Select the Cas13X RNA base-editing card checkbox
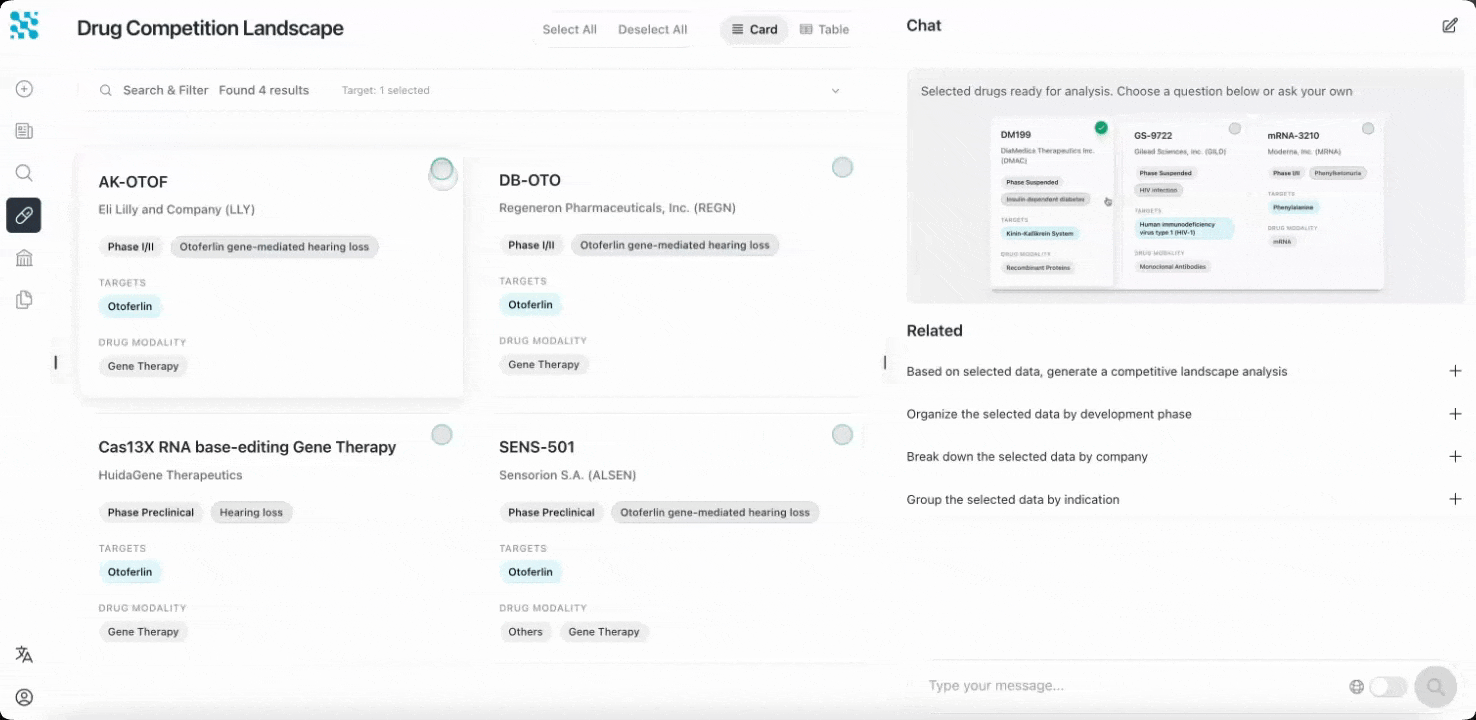1476x720 pixels. click(x=442, y=435)
